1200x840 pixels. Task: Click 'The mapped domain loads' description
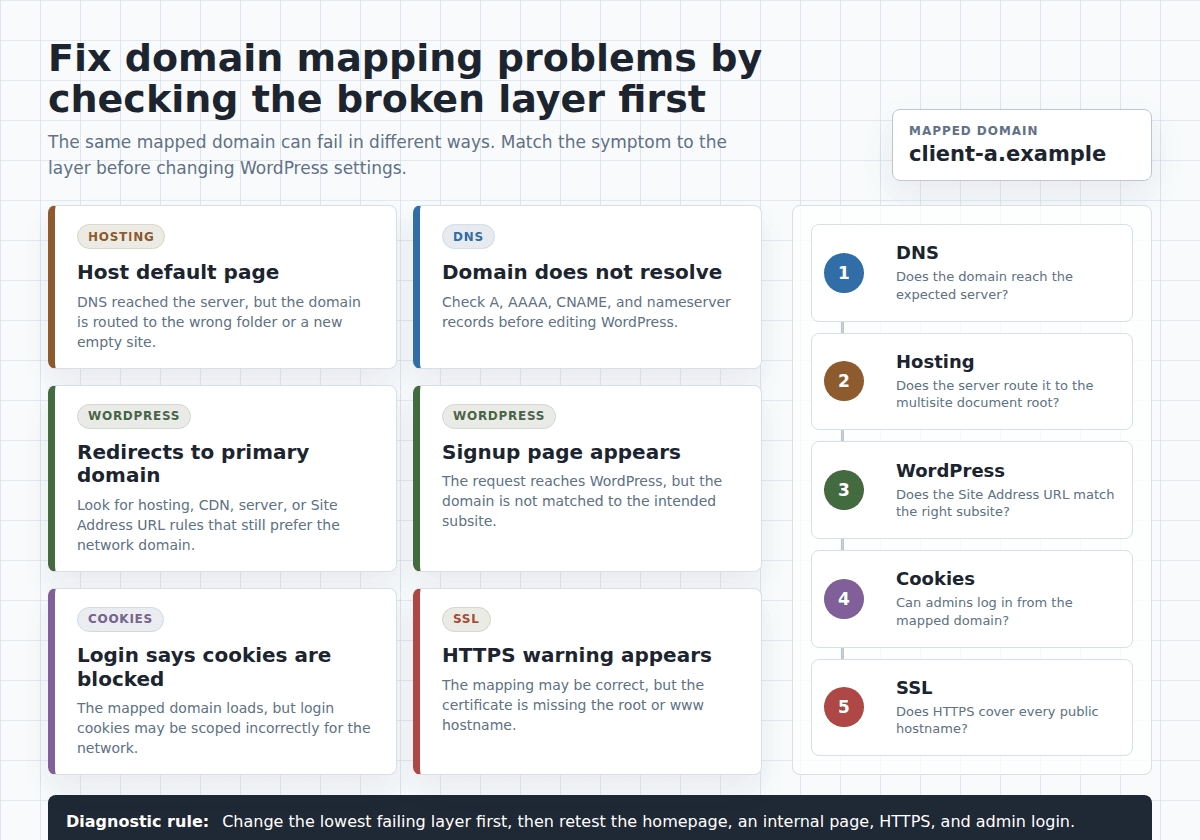[224, 728]
